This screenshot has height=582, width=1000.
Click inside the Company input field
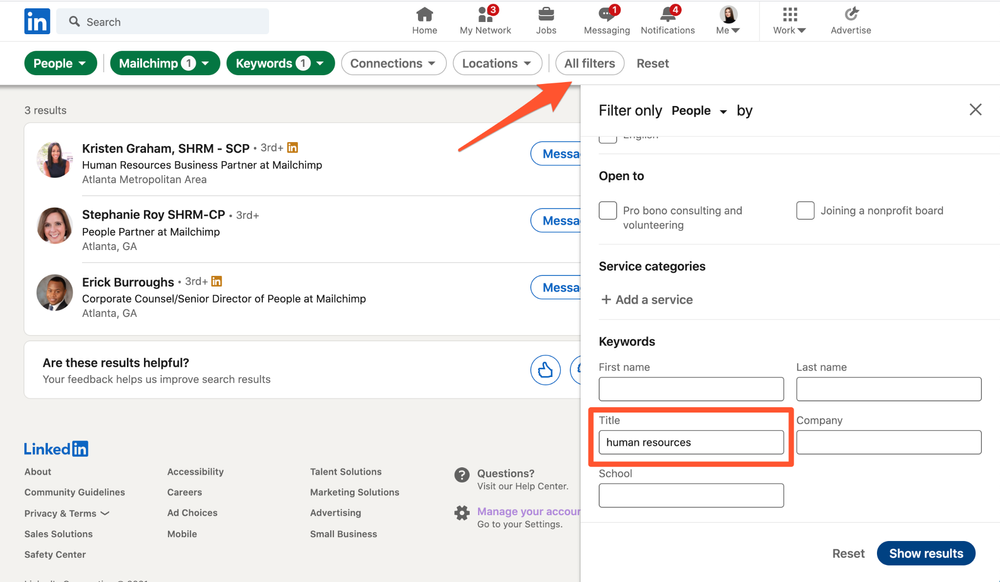pyautogui.click(x=888, y=442)
